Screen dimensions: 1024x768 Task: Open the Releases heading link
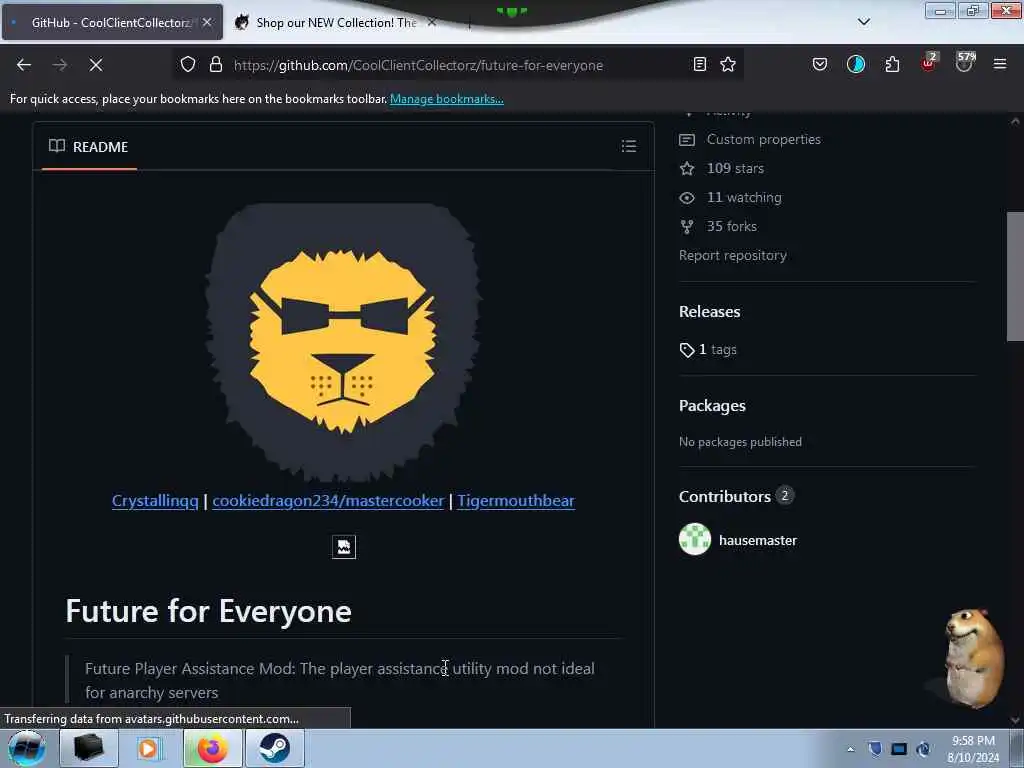709,312
